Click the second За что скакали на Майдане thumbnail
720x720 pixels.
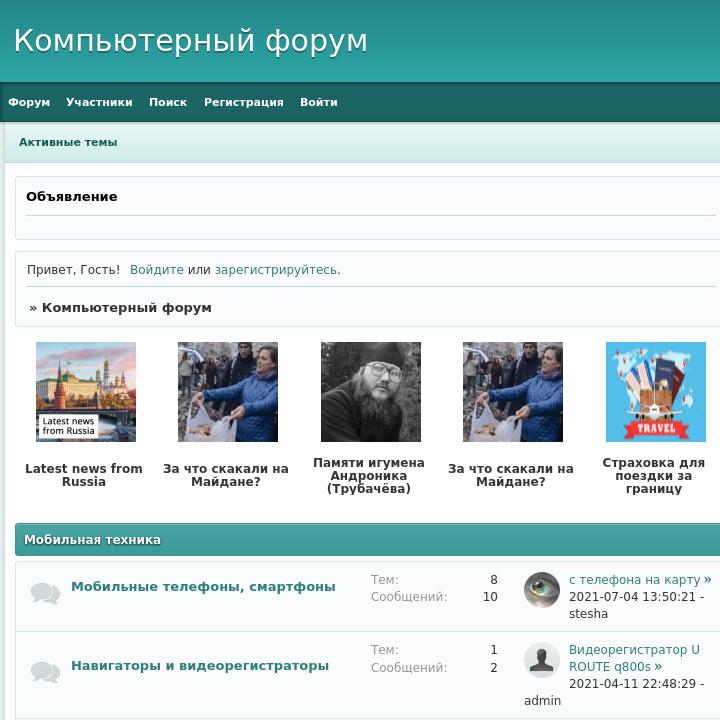tap(512, 392)
